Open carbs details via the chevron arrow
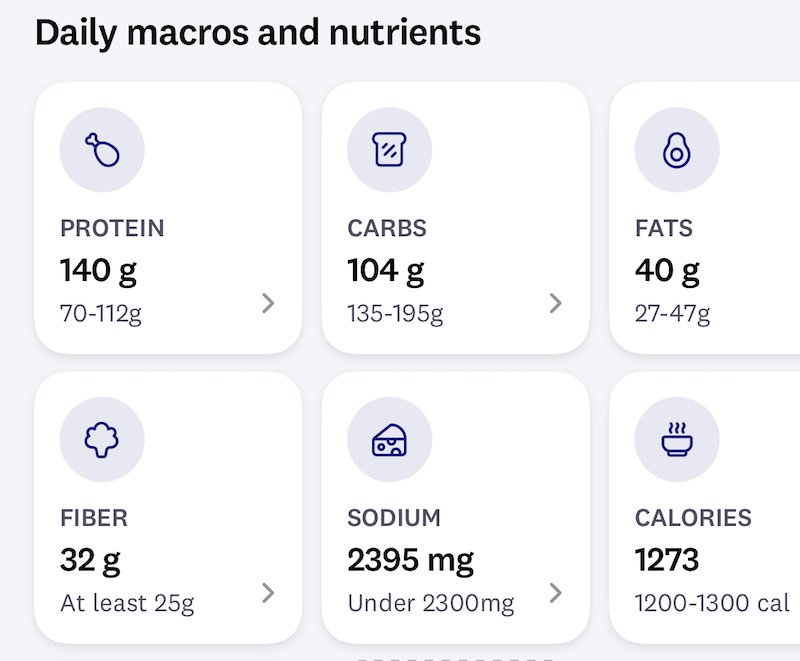Image resolution: width=800 pixels, height=661 pixels. click(556, 303)
